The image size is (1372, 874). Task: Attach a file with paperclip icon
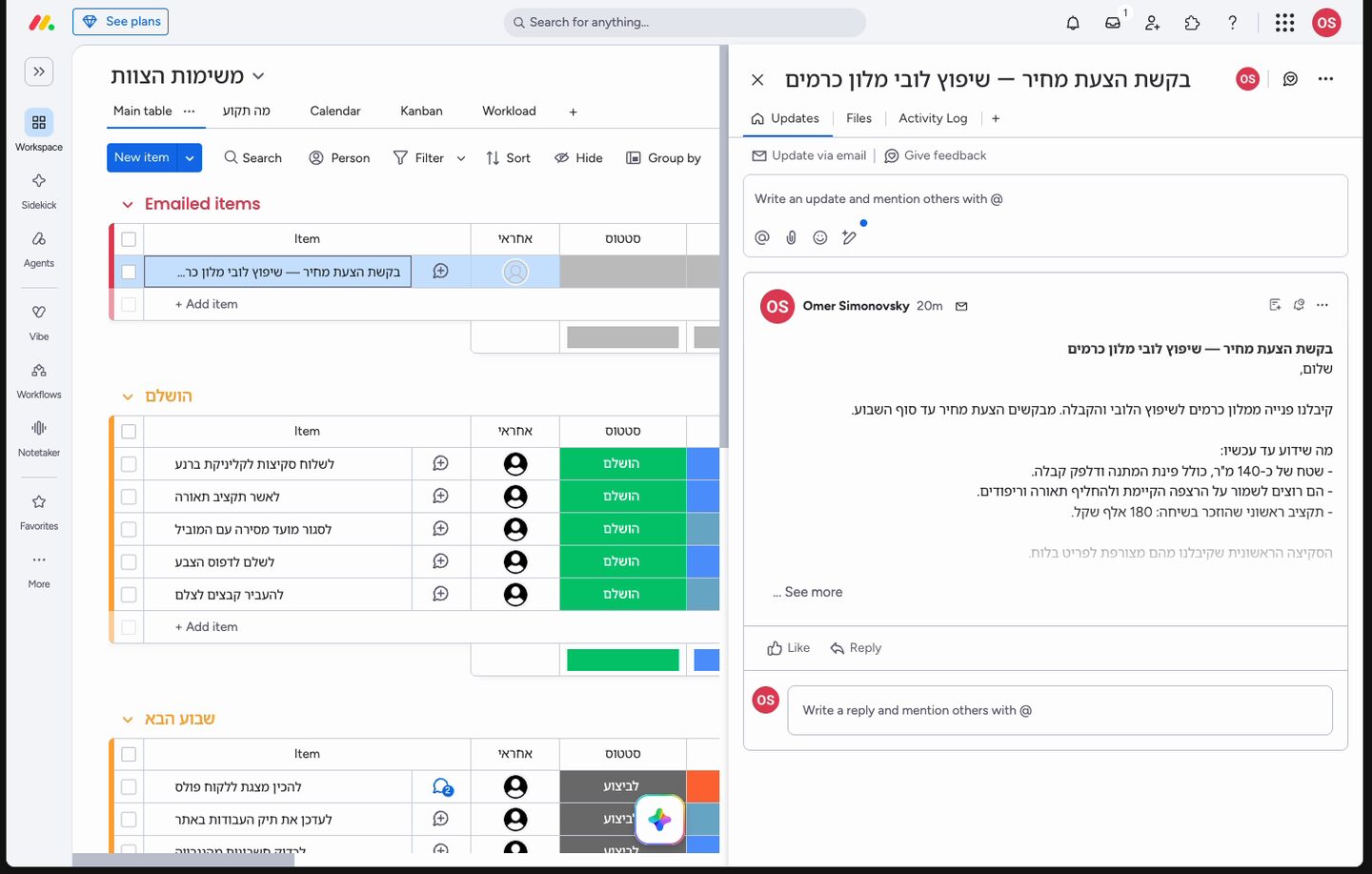pyautogui.click(x=791, y=237)
